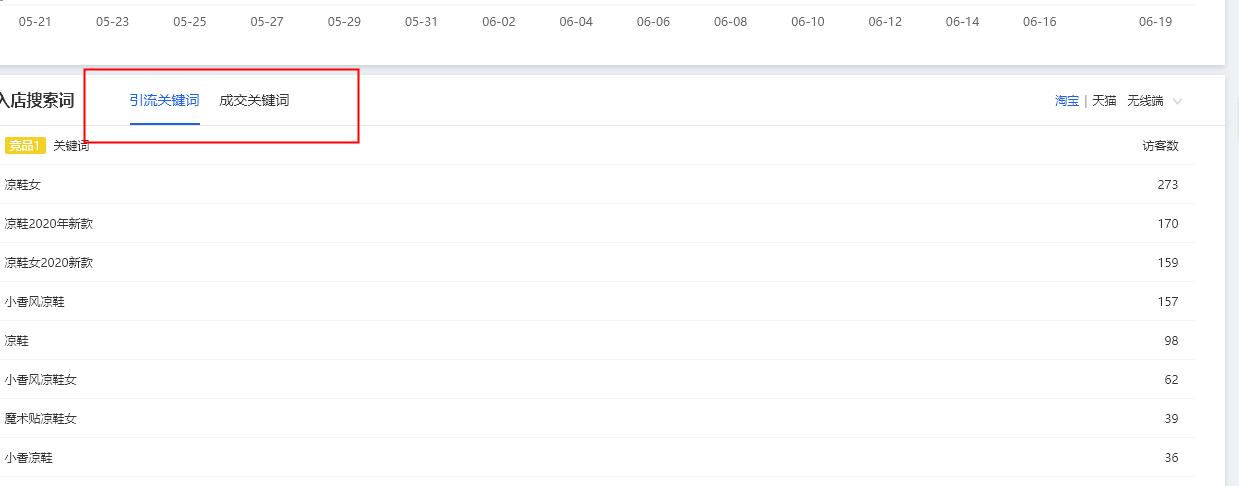Select the 淘宝 platform filter
The image size is (1239, 486).
point(1067,101)
